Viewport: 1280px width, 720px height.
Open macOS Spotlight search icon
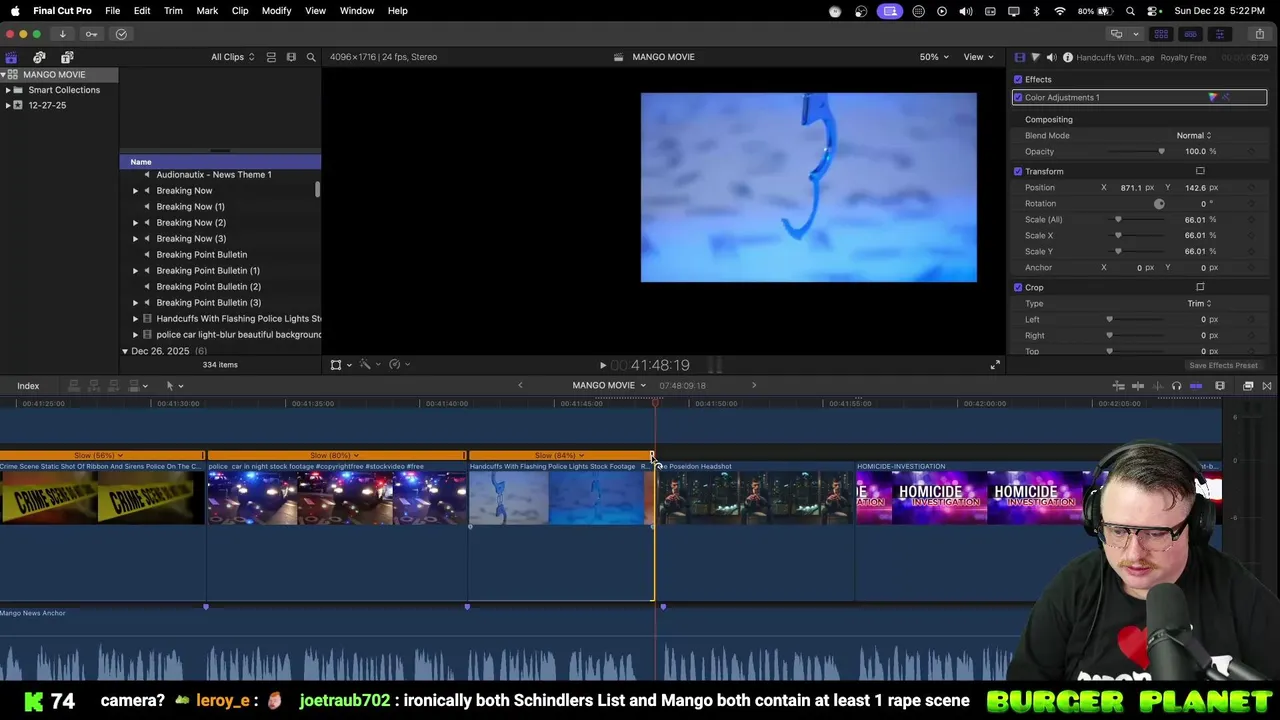1130,11
